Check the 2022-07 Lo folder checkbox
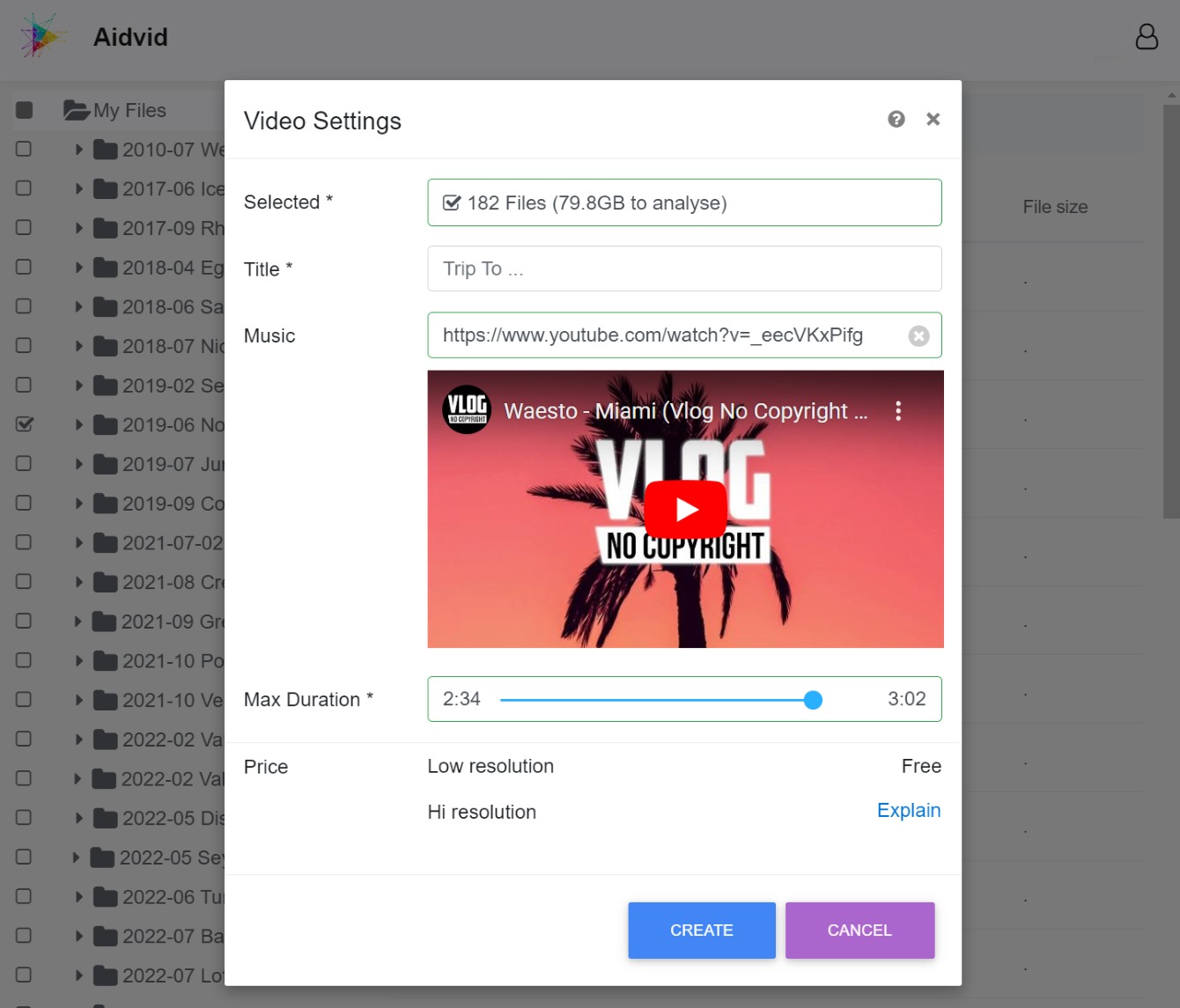1180x1008 pixels. click(x=24, y=975)
